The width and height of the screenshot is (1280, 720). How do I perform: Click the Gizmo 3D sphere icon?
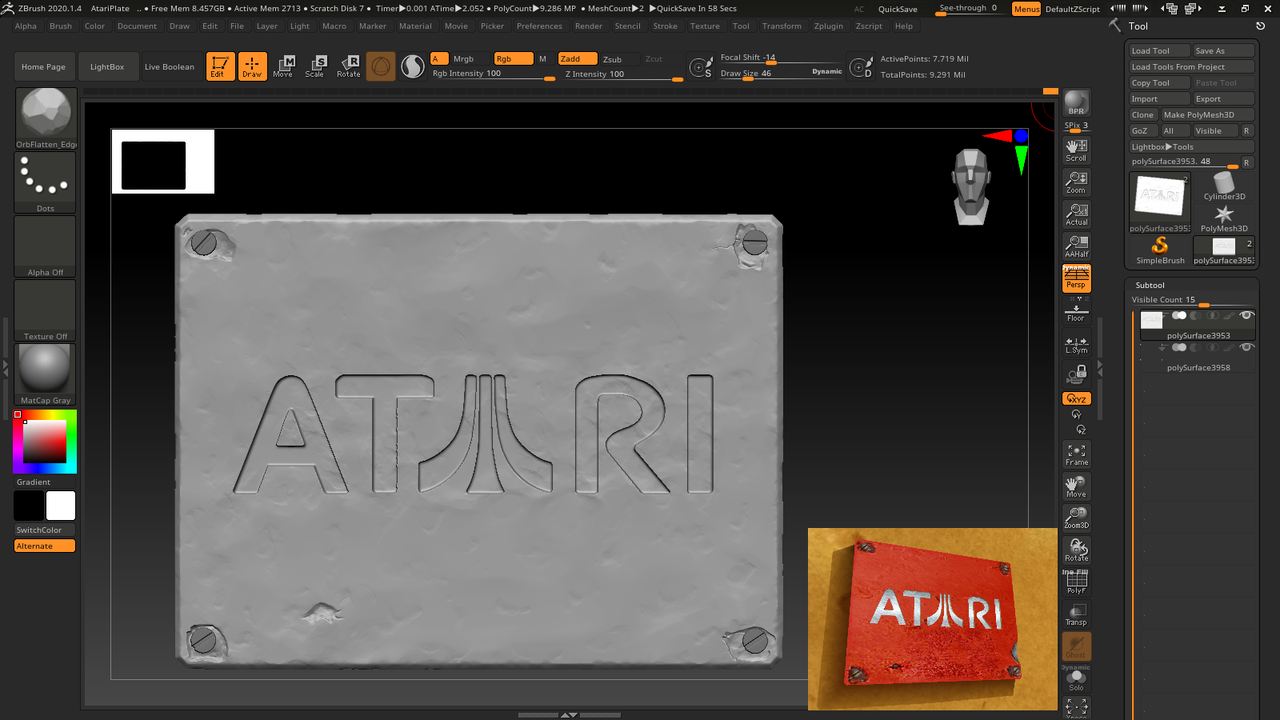coord(380,66)
